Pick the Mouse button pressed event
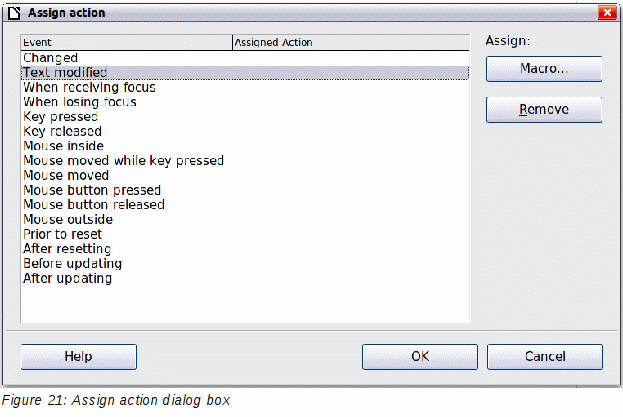The height and width of the screenshot is (417, 623). pos(245,190)
